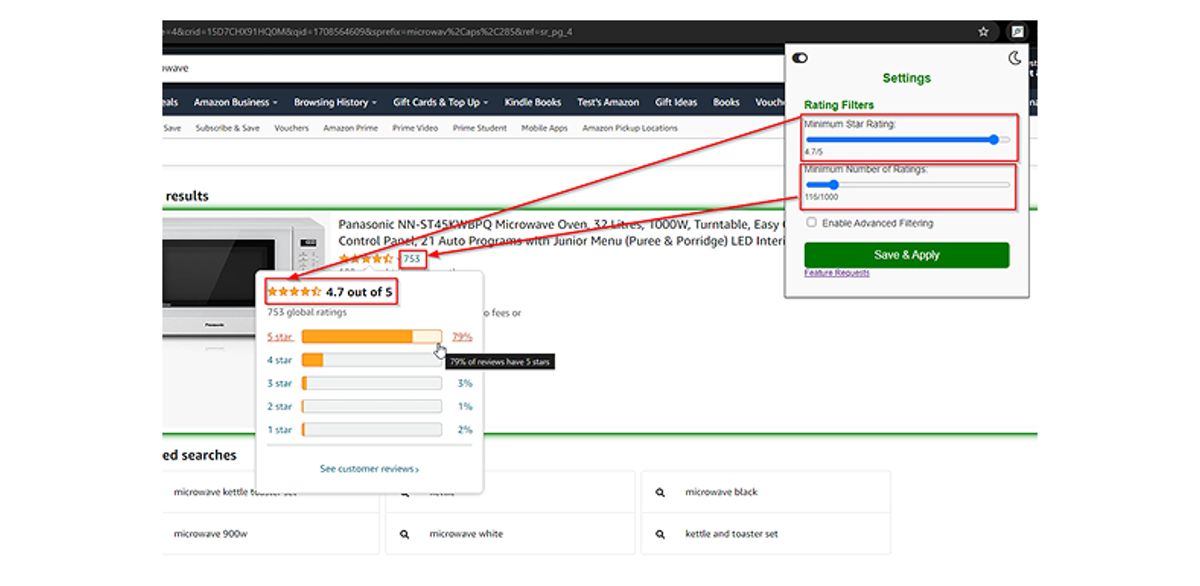Screen dimensions: 1200x586
Task: Open Test's Amazon nav item
Action: click(608, 102)
